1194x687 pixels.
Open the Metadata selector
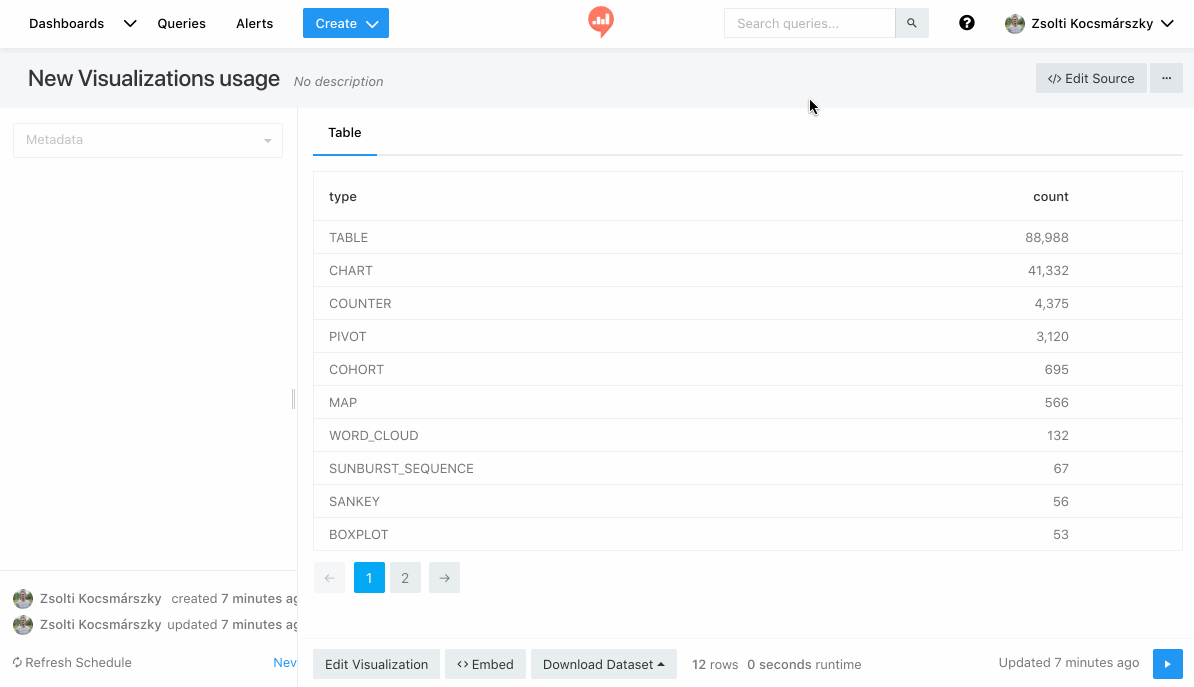[147, 140]
